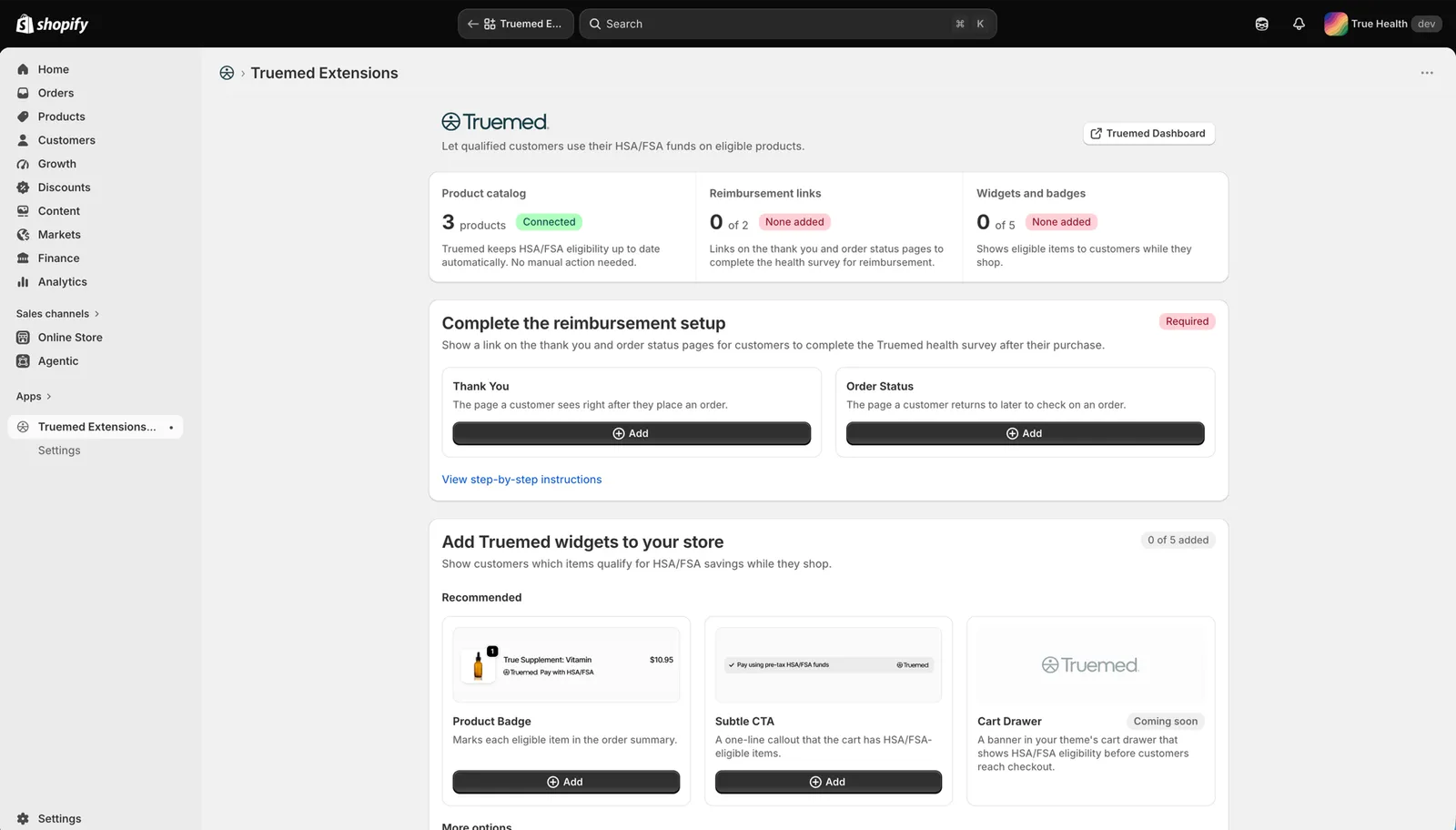Viewport: 1456px width, 830px height.
Task: Open the Sidekick assistant icon
Action: pos(1261,24)
